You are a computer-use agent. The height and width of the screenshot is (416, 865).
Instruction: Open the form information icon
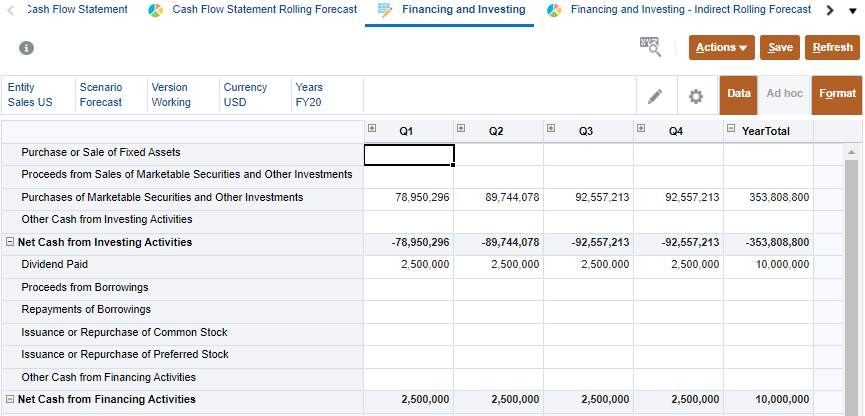(x=26, y=48)
